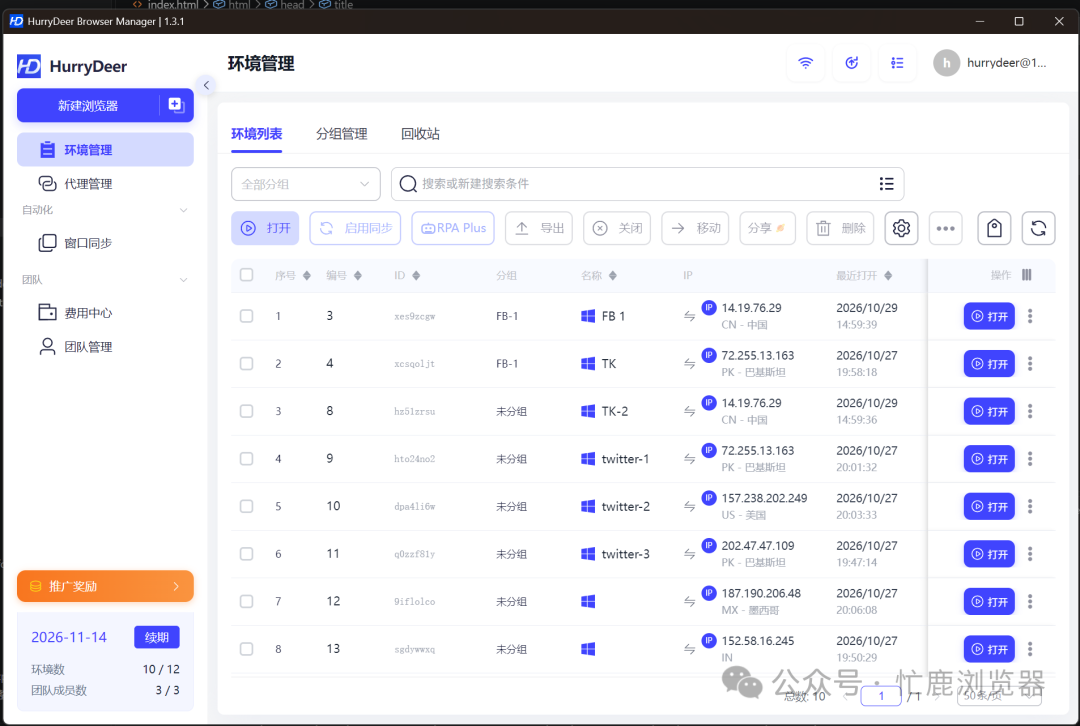Refresh the environment list
This screenshot has height=726, width=1080.
click(1039, 228)
